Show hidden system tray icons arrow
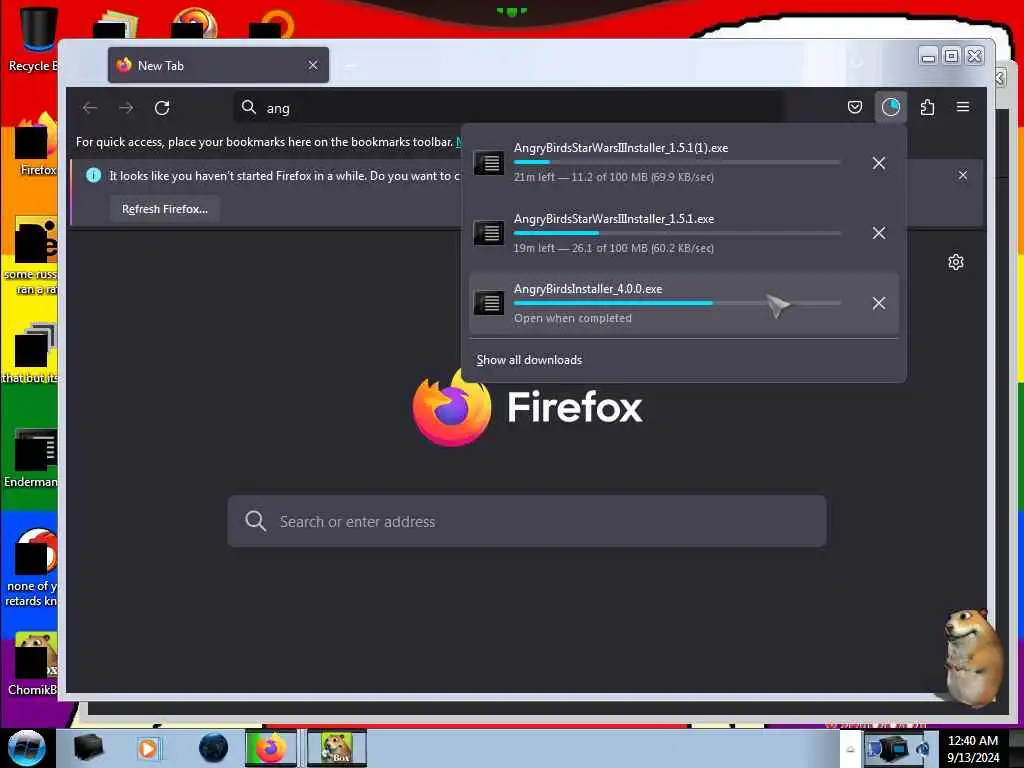The width and height of the screenshot is (1024, 768). [x=850, y=749]
